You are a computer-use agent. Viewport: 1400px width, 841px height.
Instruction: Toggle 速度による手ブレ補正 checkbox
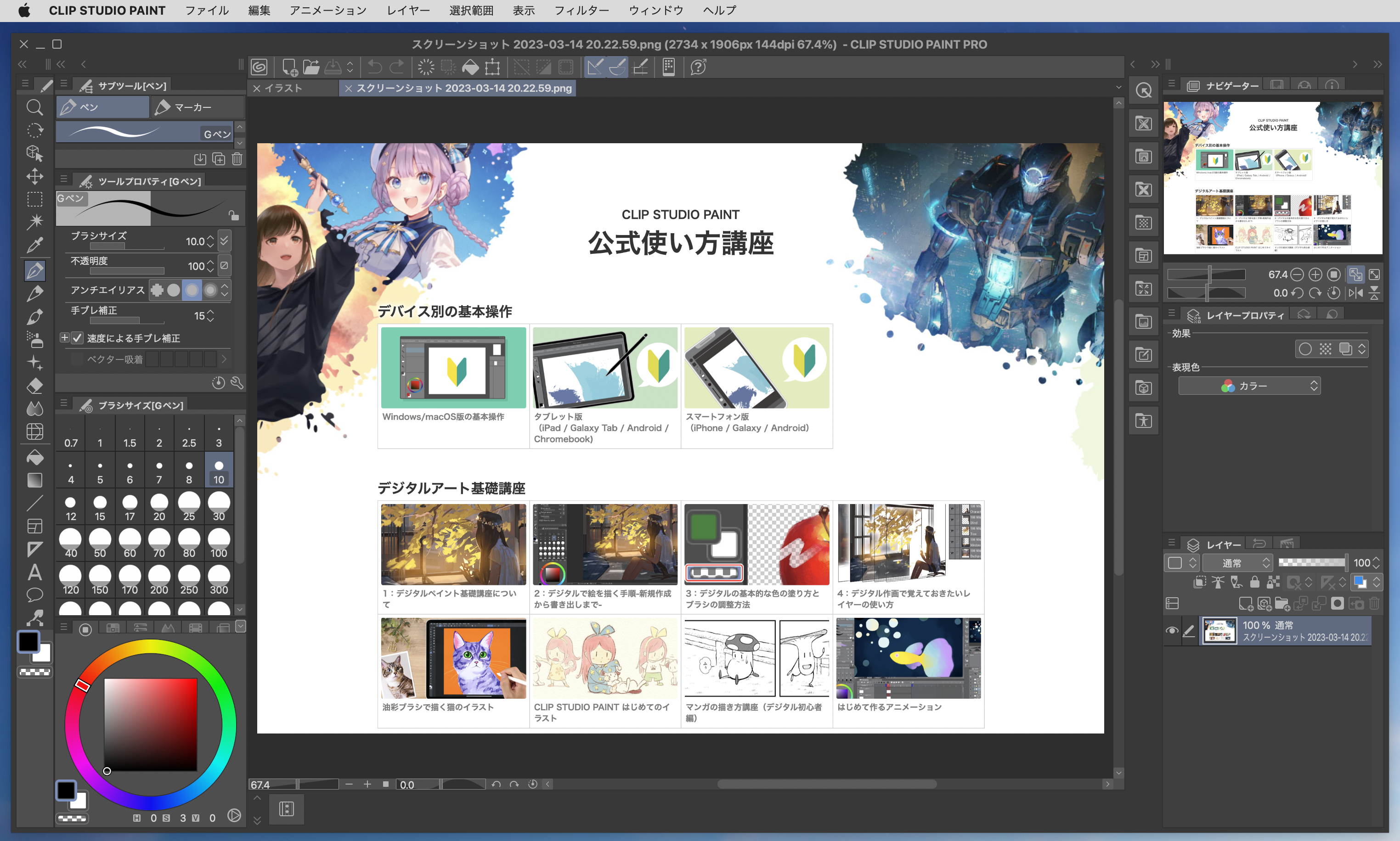point(78,338)
